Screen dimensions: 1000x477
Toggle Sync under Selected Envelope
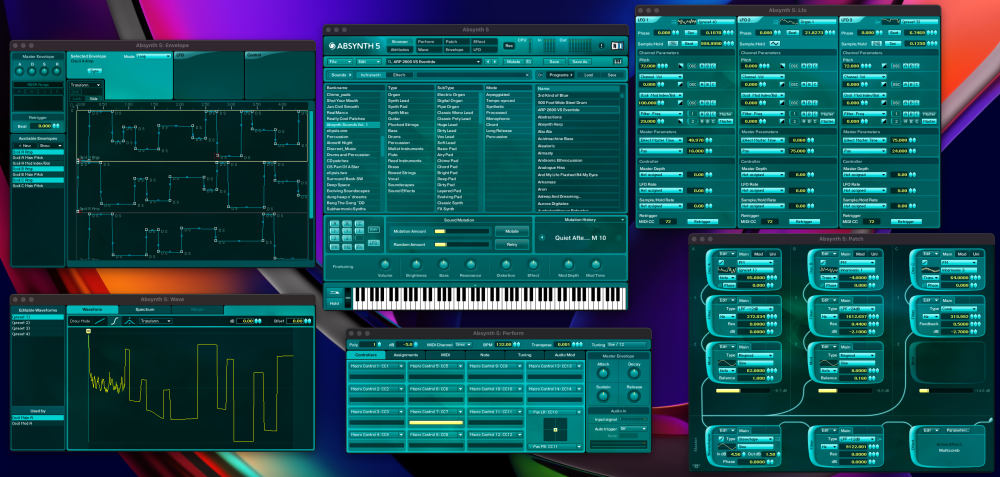tap(94, 70)
